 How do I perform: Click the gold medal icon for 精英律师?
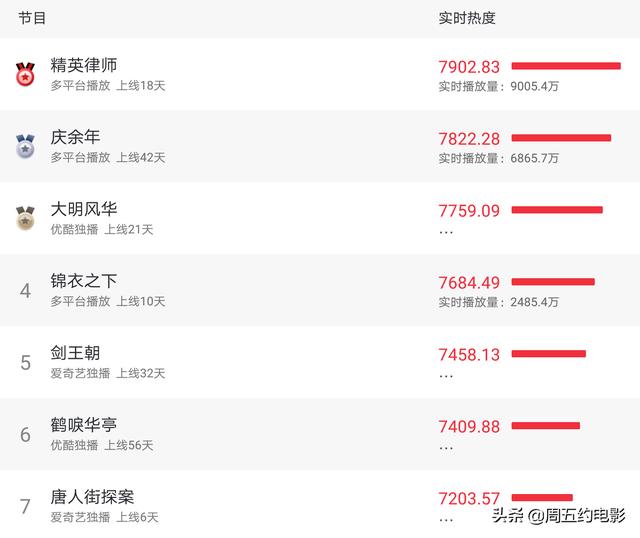(x=25, y=74)
